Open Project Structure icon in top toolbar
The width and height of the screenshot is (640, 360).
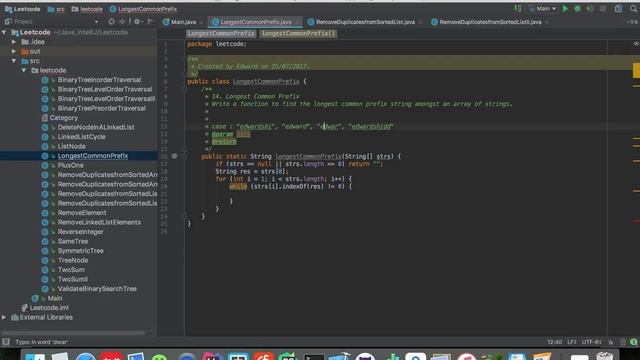coord(619,9)
